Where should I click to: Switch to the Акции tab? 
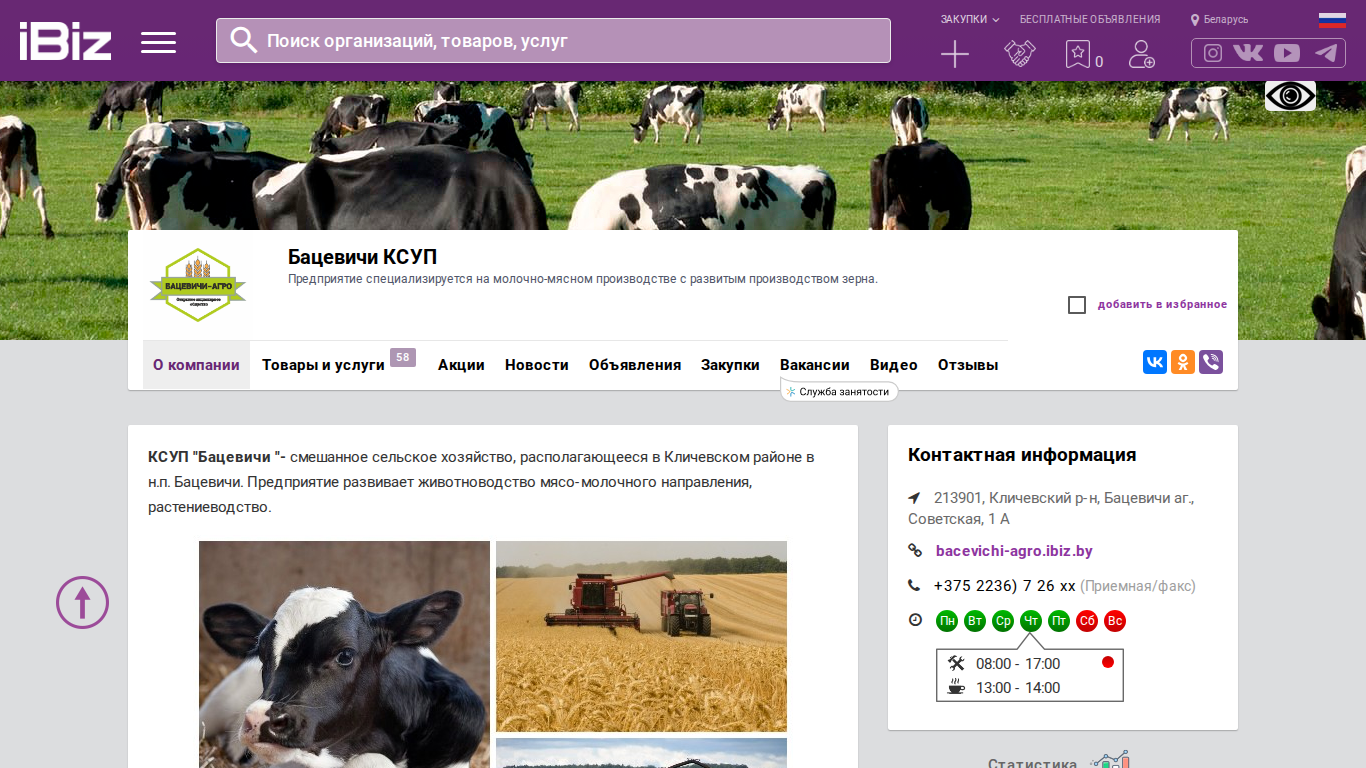[x=461, y=365]
